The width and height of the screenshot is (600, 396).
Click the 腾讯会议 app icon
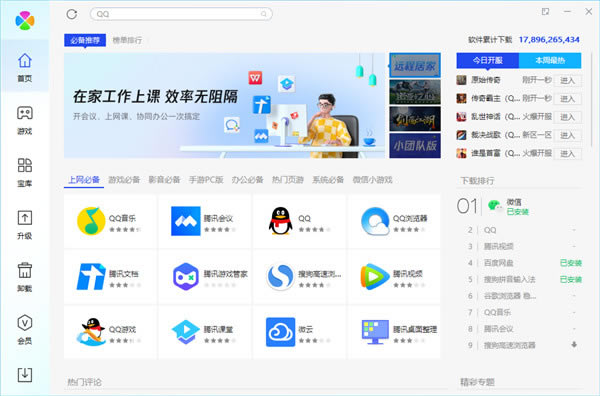(x=186, y=221)
